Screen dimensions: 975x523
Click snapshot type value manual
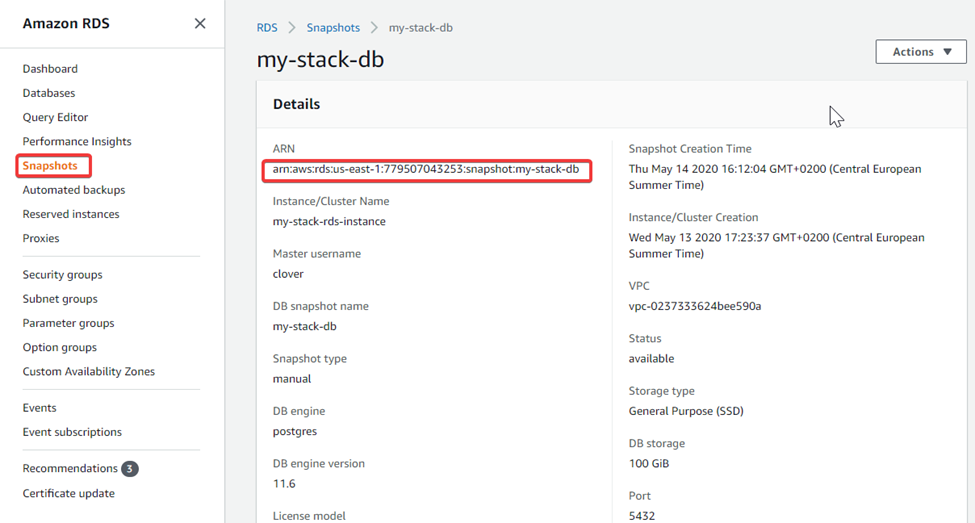pyautogui.click(x=292, y=379)
